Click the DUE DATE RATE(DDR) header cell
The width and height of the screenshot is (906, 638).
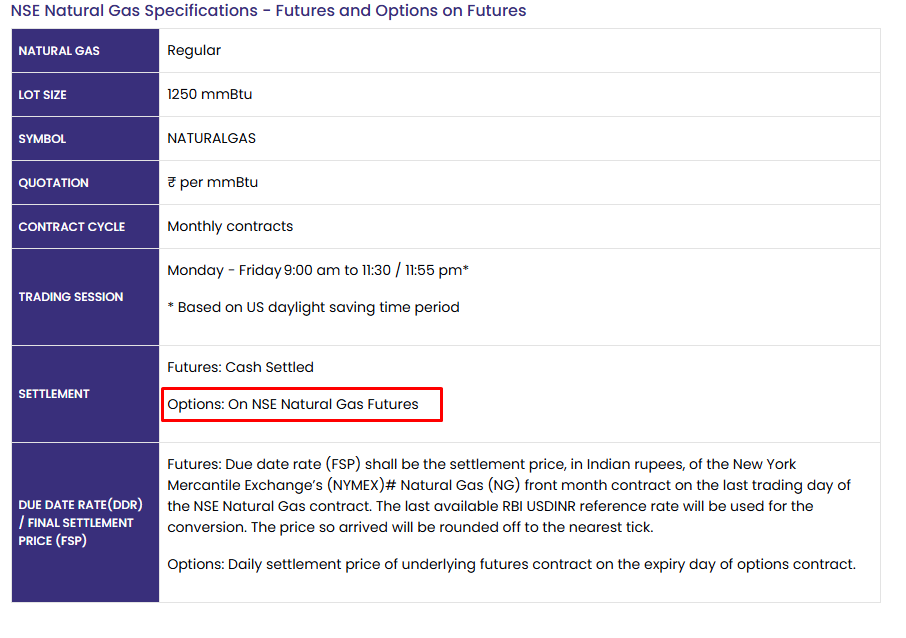tap(86, 522)
